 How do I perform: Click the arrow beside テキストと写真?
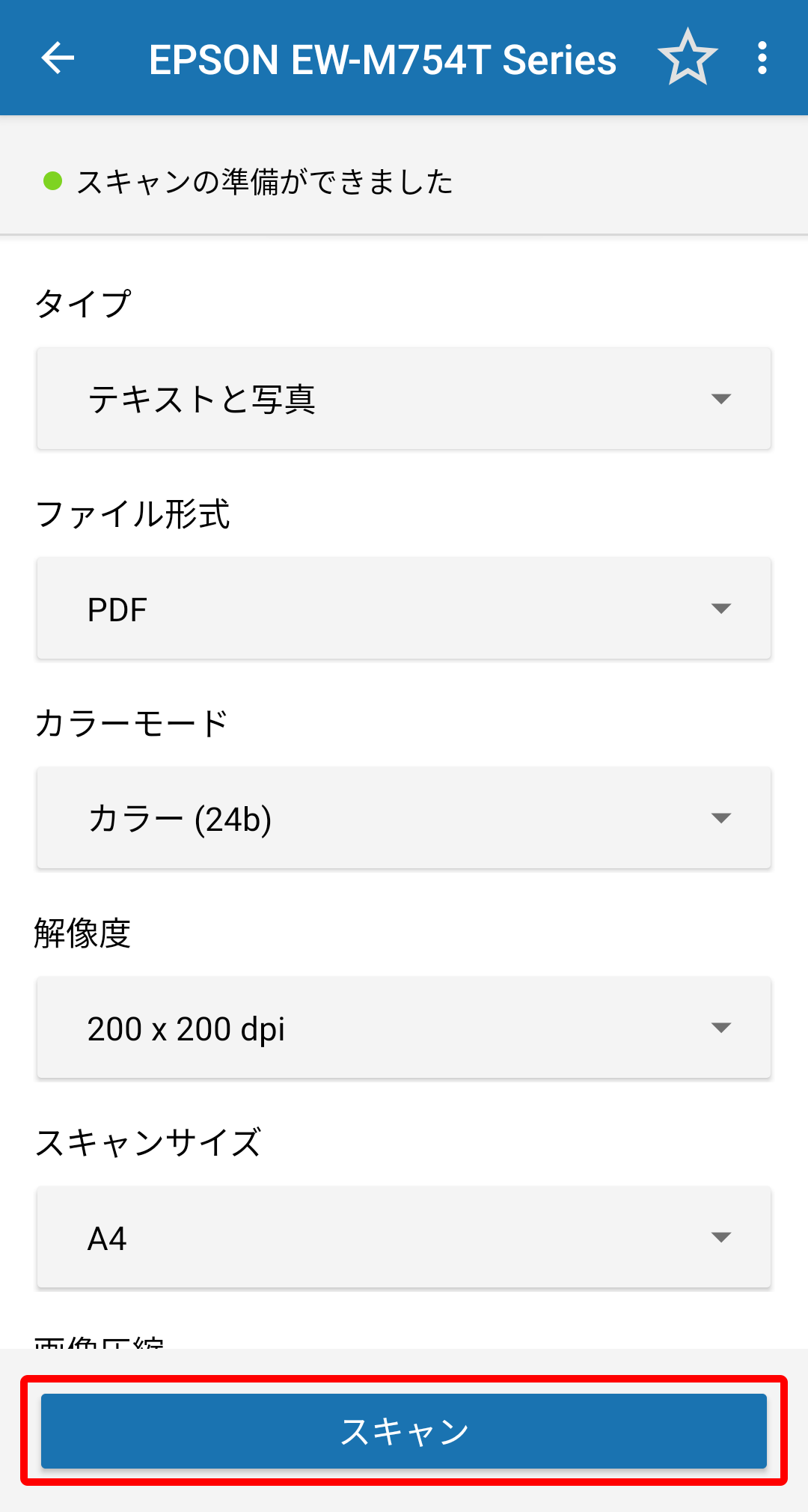pyautogui.click(x=720, y=399)
